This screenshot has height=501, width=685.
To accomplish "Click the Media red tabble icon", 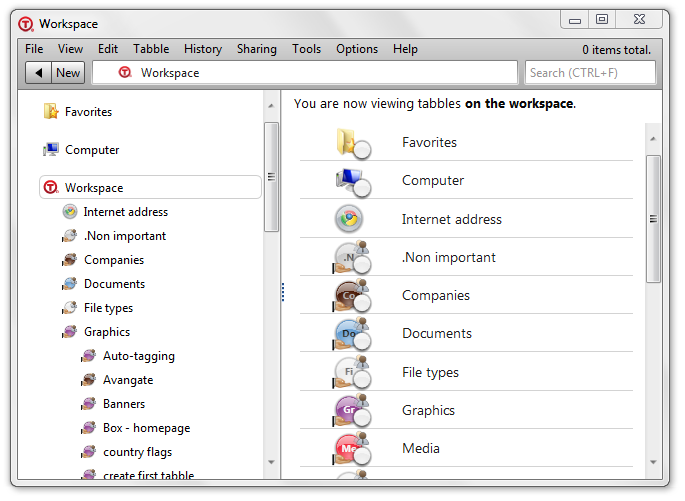I will click(349, 447).
